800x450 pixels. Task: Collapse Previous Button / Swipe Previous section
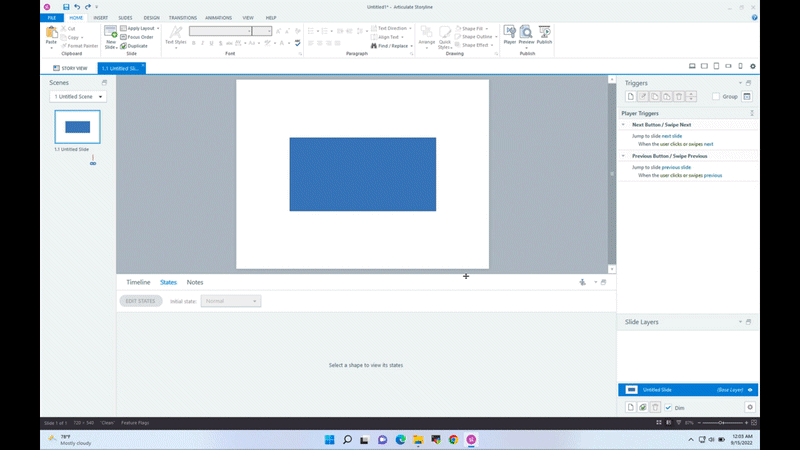tap(624, 156)
